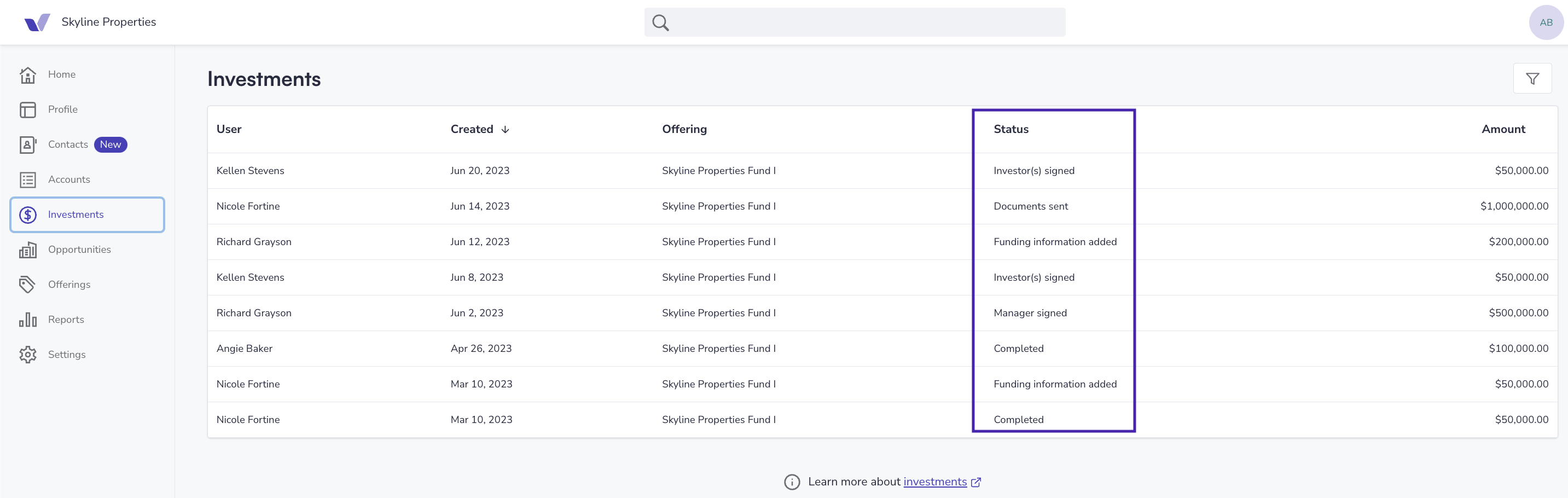Screen dimensions: 1568x498
Task: Click the Apr 26, 2023 date cell
Action: click(481, 348)
